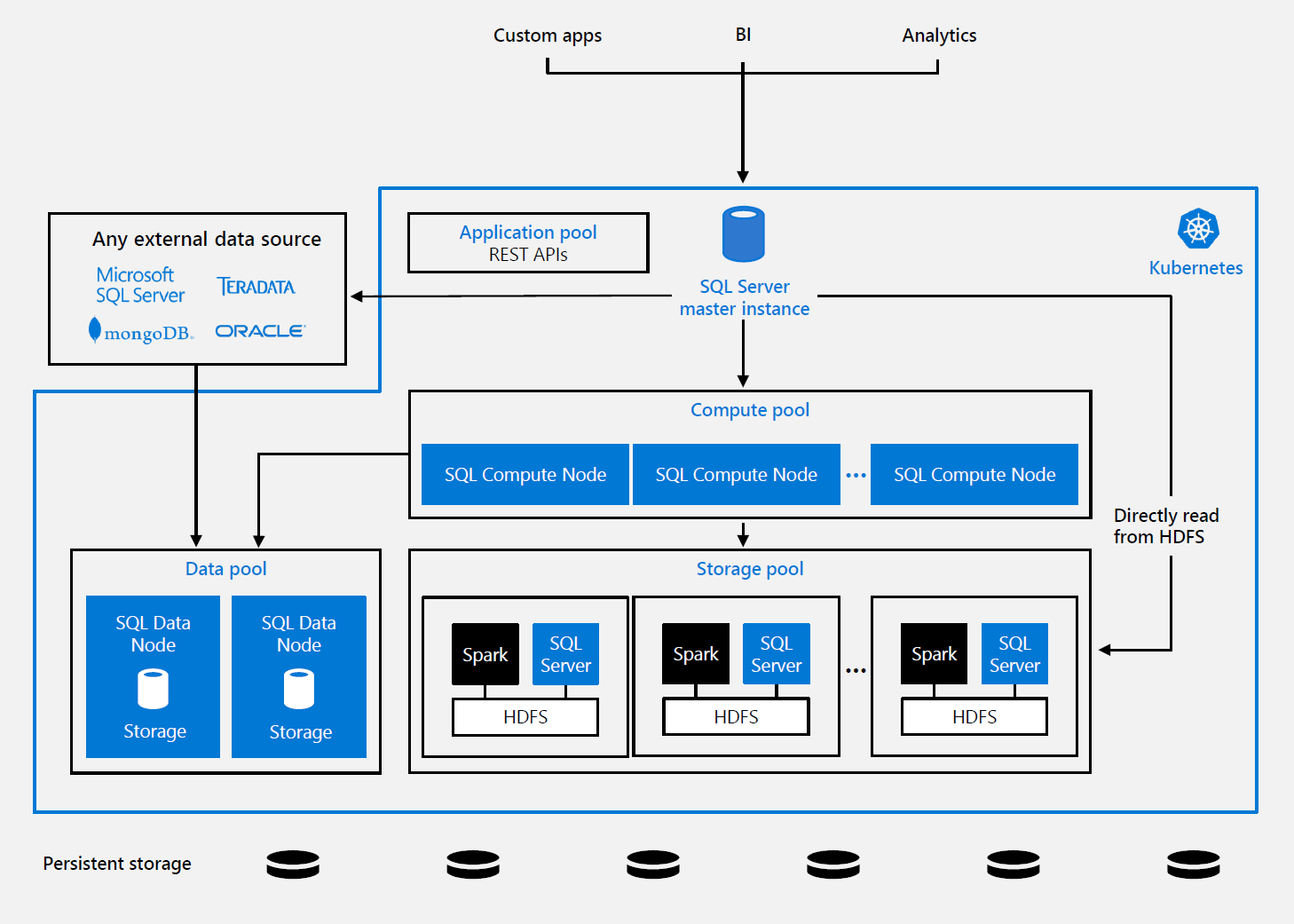Select the Kubernetes helm wheel icon
This screenshot has width=1294, height=924.
coord(1195,229)
